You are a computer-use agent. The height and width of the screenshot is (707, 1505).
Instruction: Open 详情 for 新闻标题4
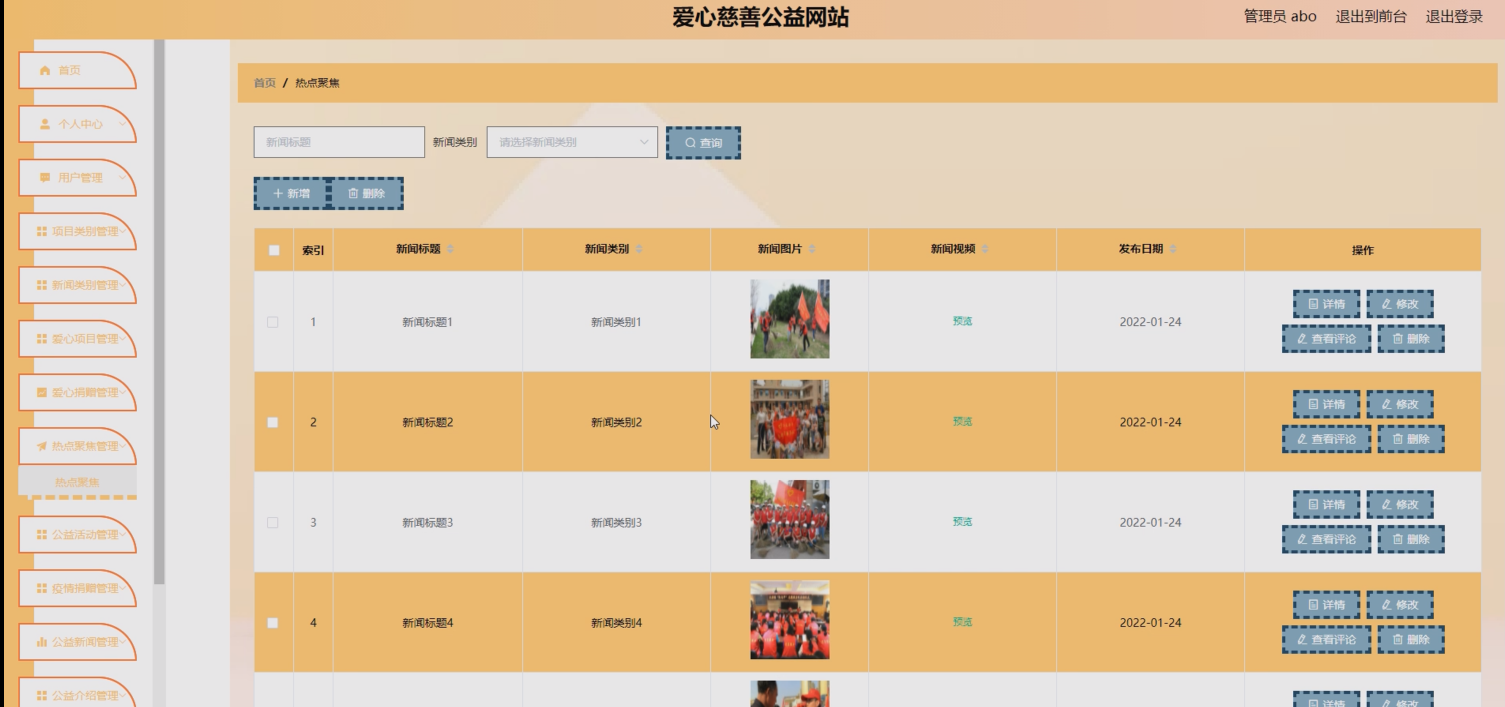tap(1326, 604)
